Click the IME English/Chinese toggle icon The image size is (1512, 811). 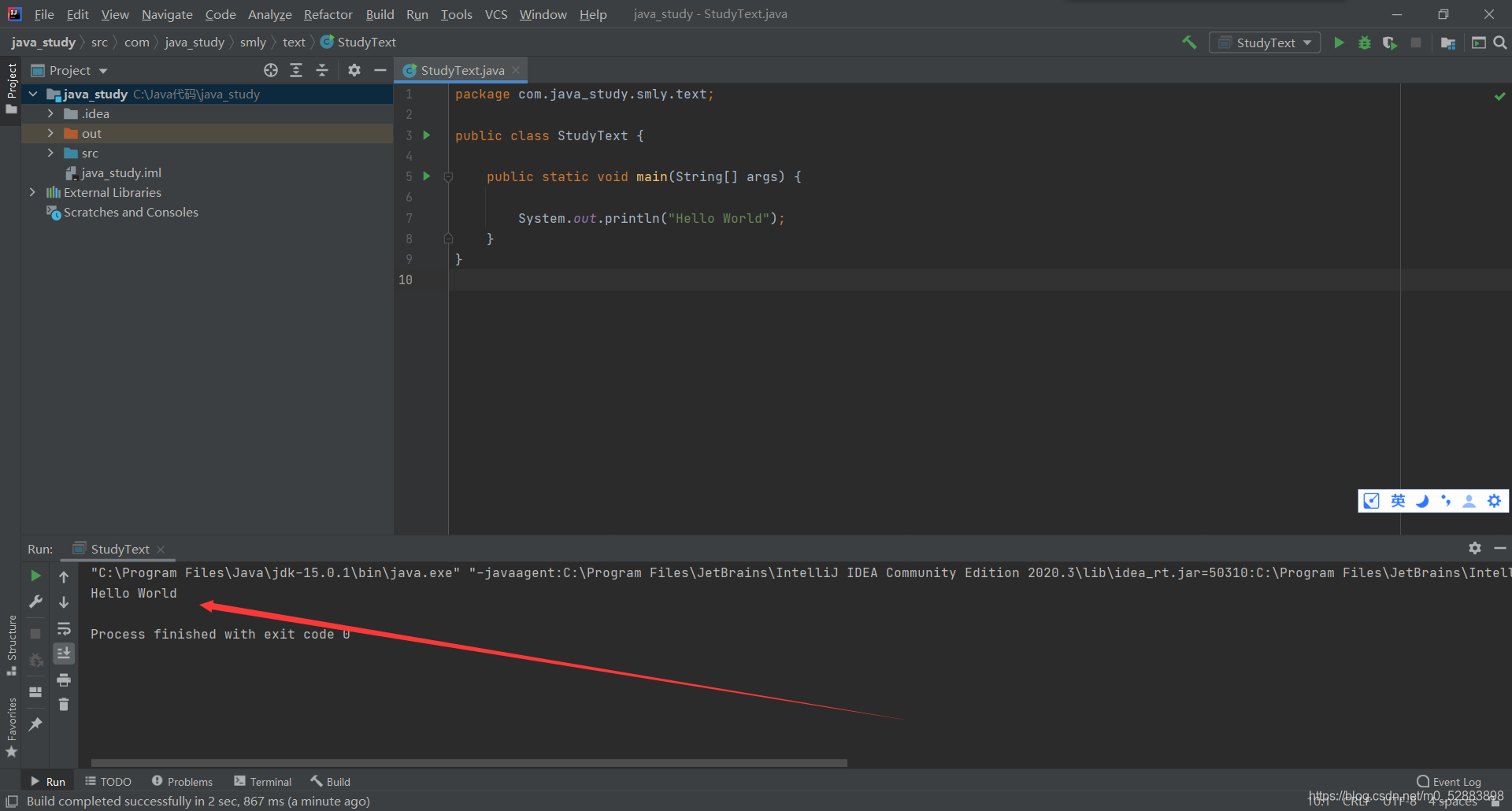tap(1398, 501)
